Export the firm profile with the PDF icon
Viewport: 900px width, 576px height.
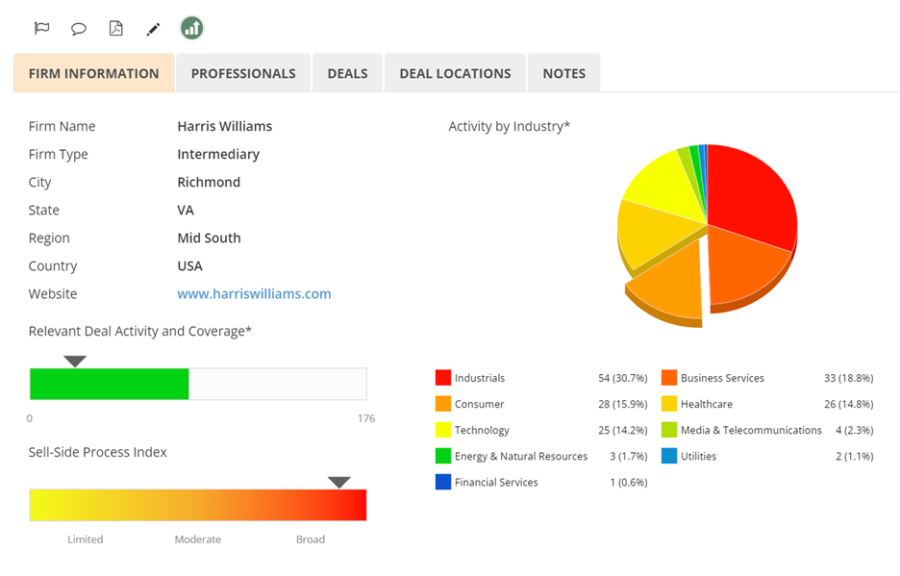116,28
